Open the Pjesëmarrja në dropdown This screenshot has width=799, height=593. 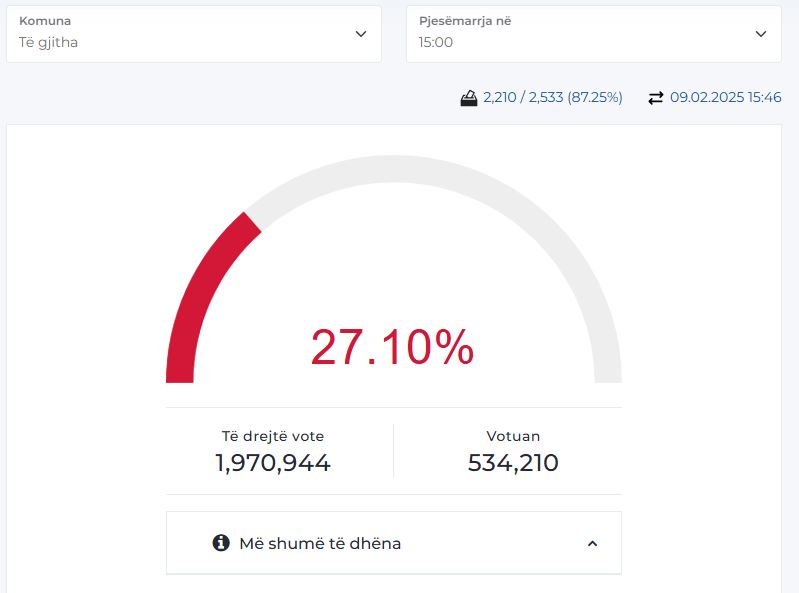(x=593, y=34)
